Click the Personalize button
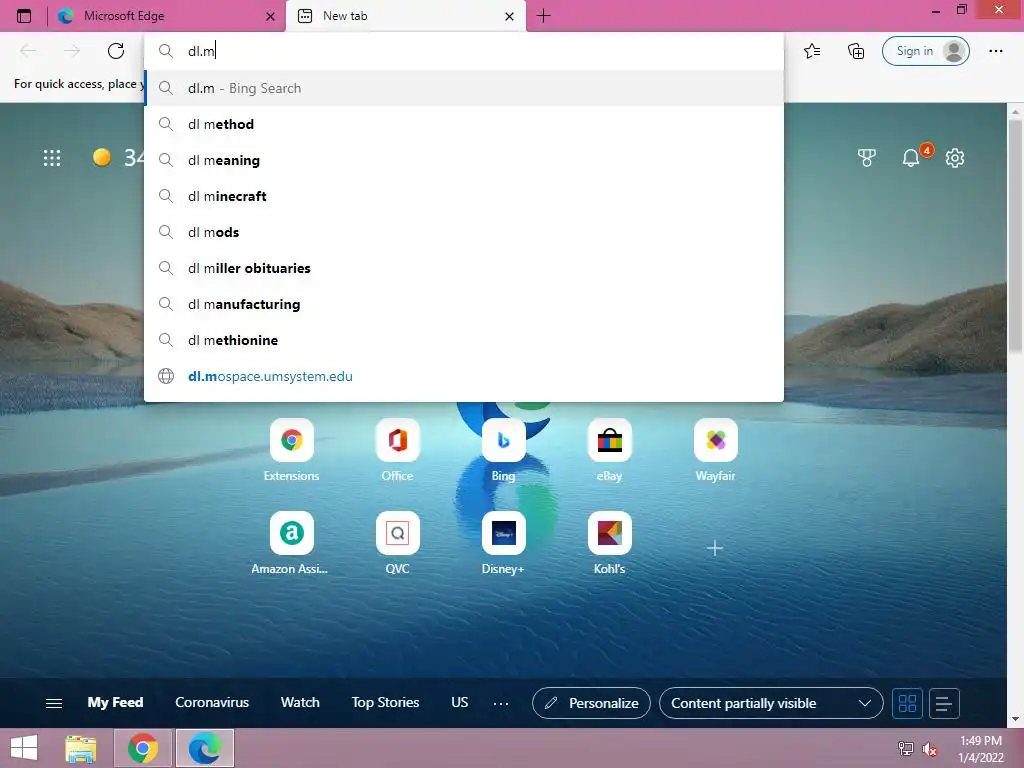Screen dimensions: 1024x768 [592, 703]
